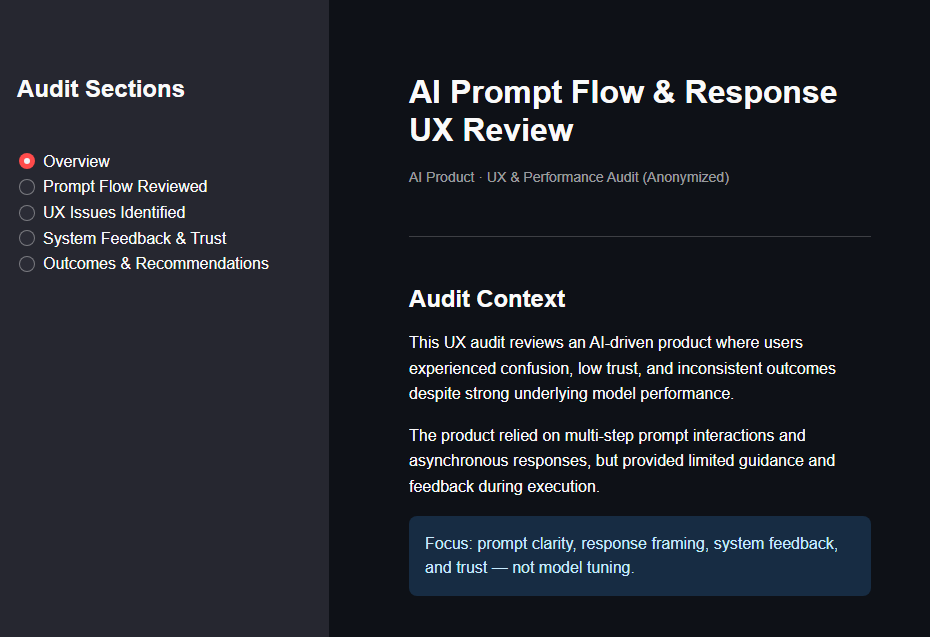930x637 pixels.
Task: Select the Prompt Flow Reviewed radio button
Action: pos(27,187)
